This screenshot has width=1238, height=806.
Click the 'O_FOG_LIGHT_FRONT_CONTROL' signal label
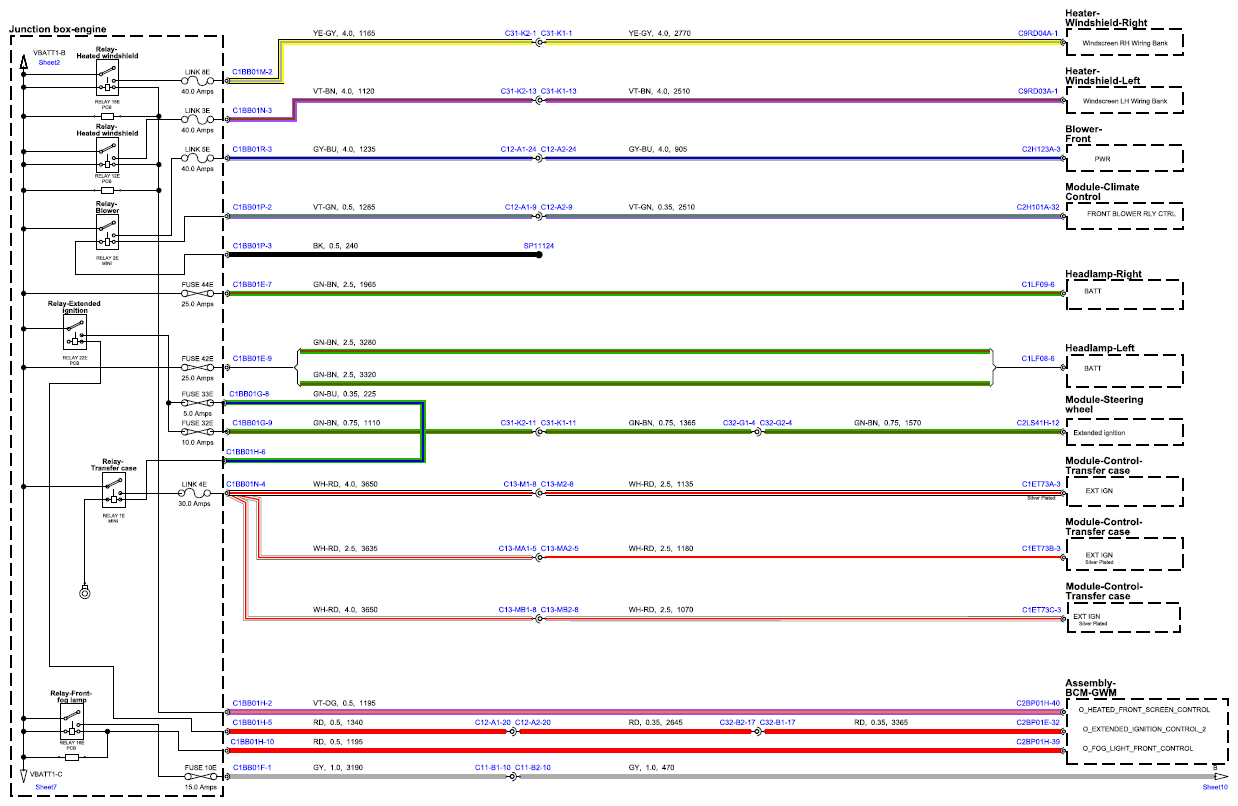(x=1138, y=748)
